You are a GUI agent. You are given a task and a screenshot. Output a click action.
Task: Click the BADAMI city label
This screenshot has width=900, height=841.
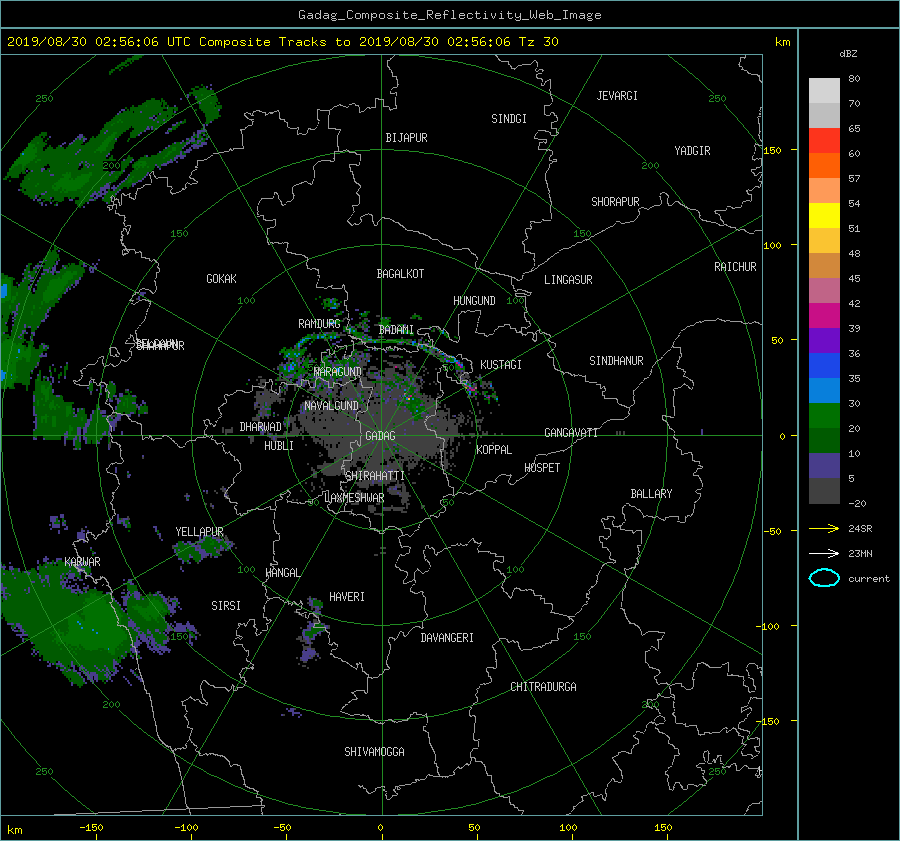(x=396, y=330)
